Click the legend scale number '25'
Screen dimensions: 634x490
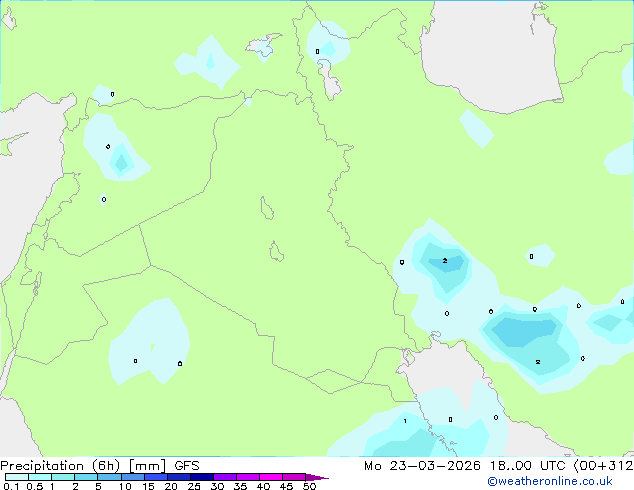point(194,486)
